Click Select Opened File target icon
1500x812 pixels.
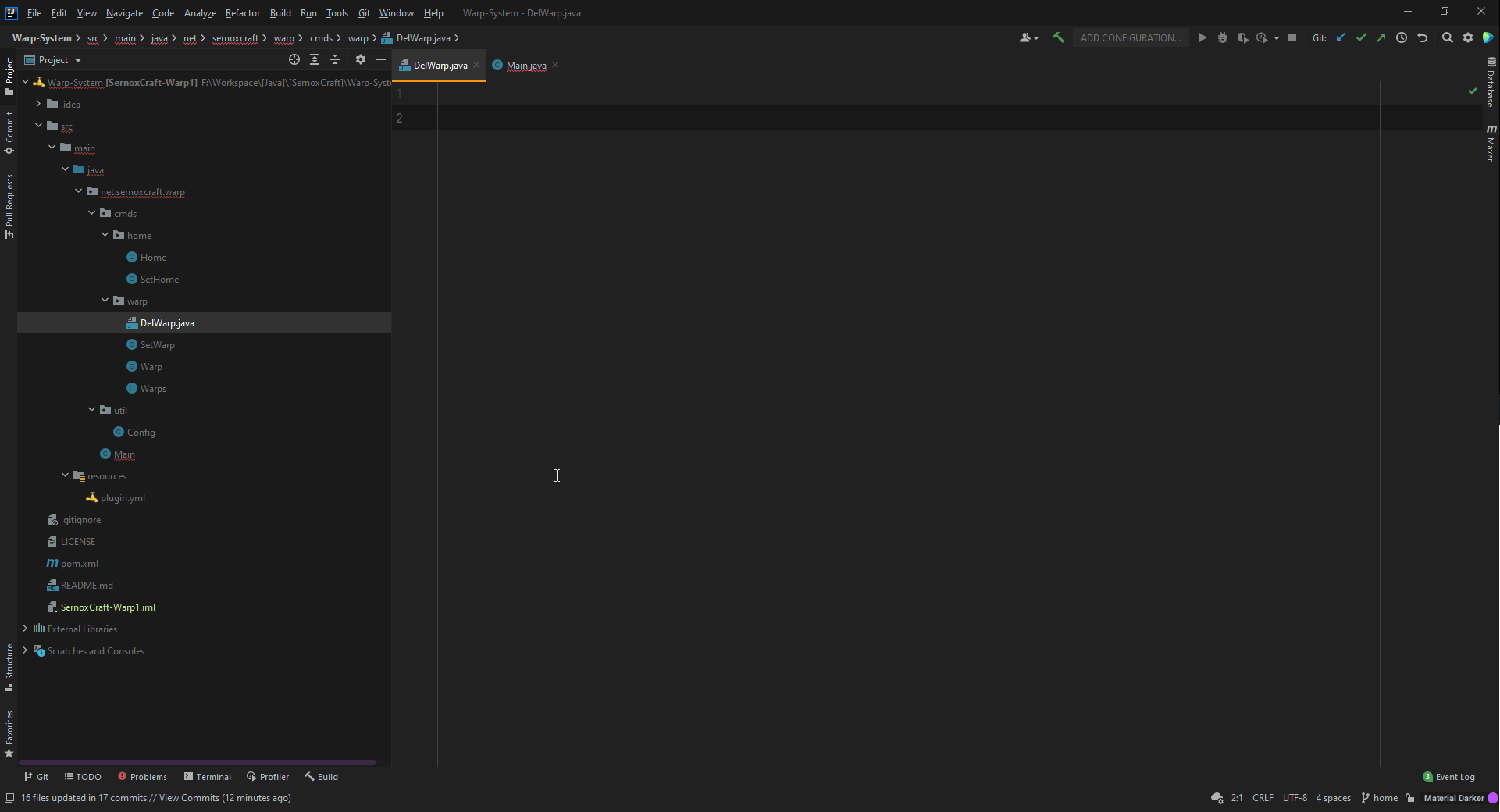click(294, 59)
